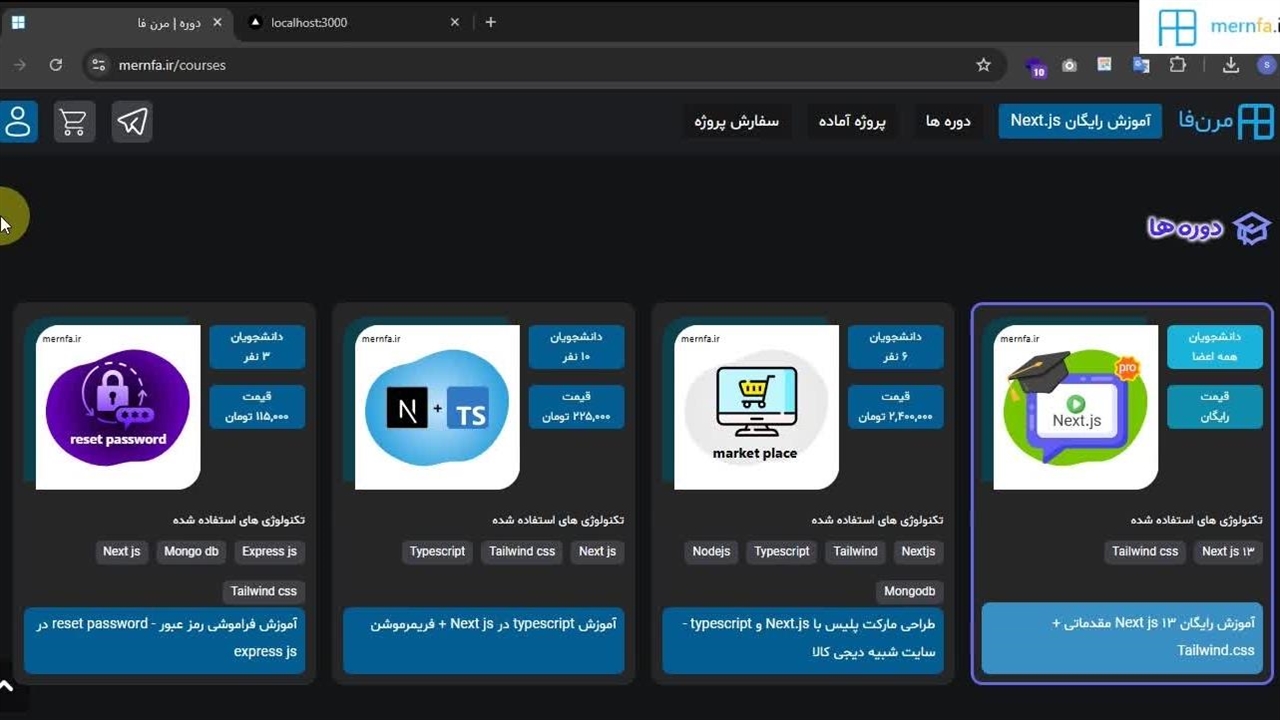Select the دوره ها menu item
Viewport: 1280px width, 720px height.
[948, 121]
